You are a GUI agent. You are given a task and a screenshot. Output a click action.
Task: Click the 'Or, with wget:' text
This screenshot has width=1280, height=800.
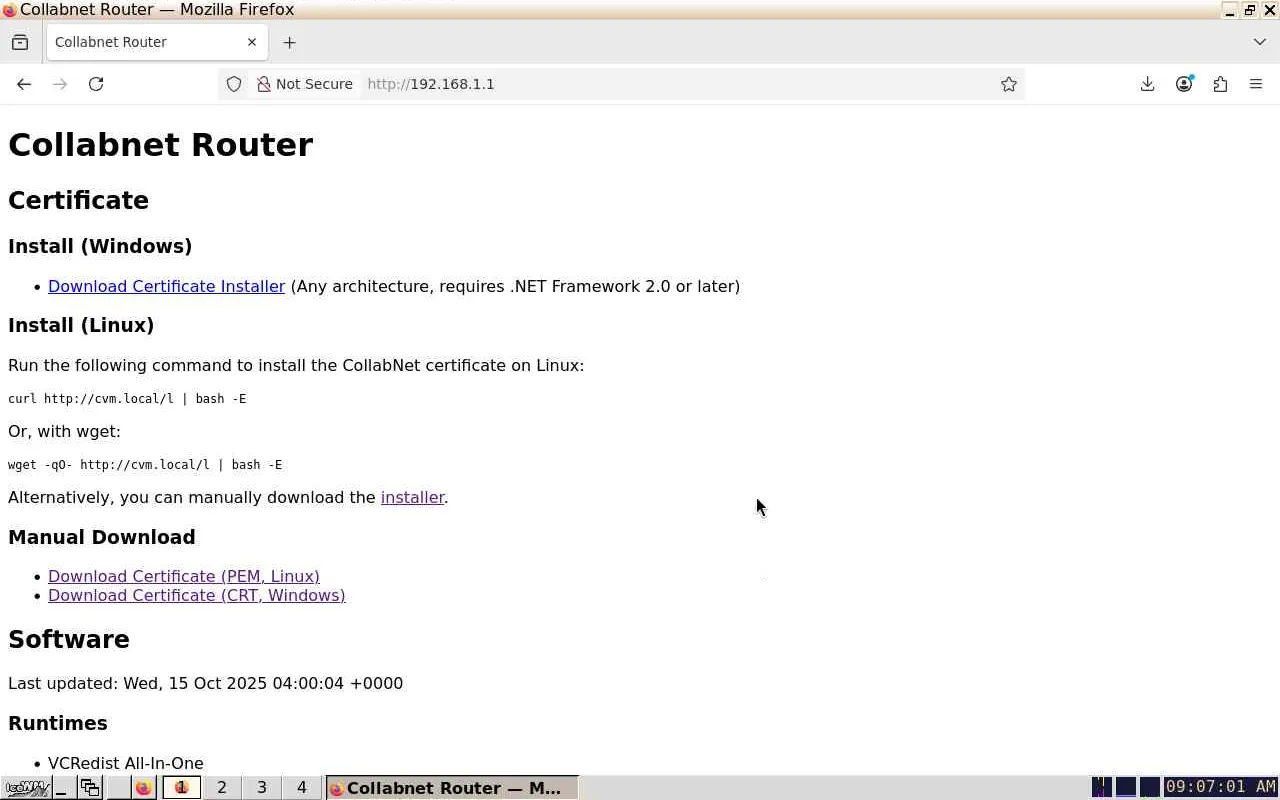[64, 431]
